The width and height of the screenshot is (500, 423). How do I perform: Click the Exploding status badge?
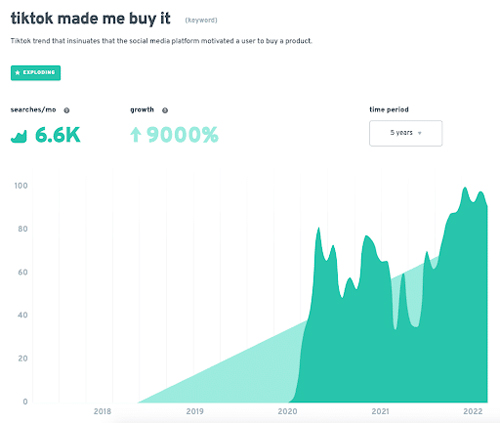36,73
